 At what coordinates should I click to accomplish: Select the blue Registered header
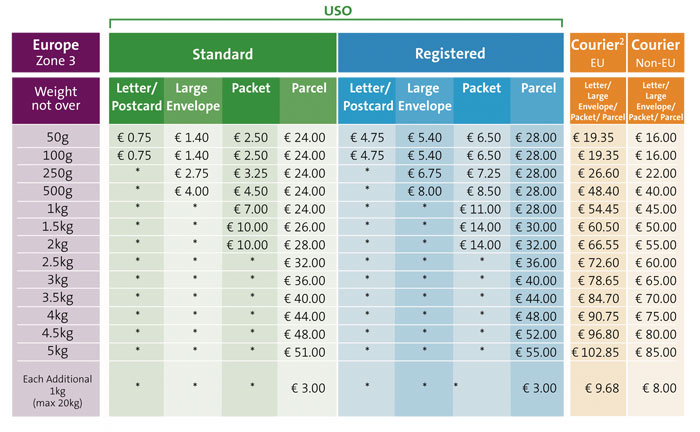pos(450,53)
